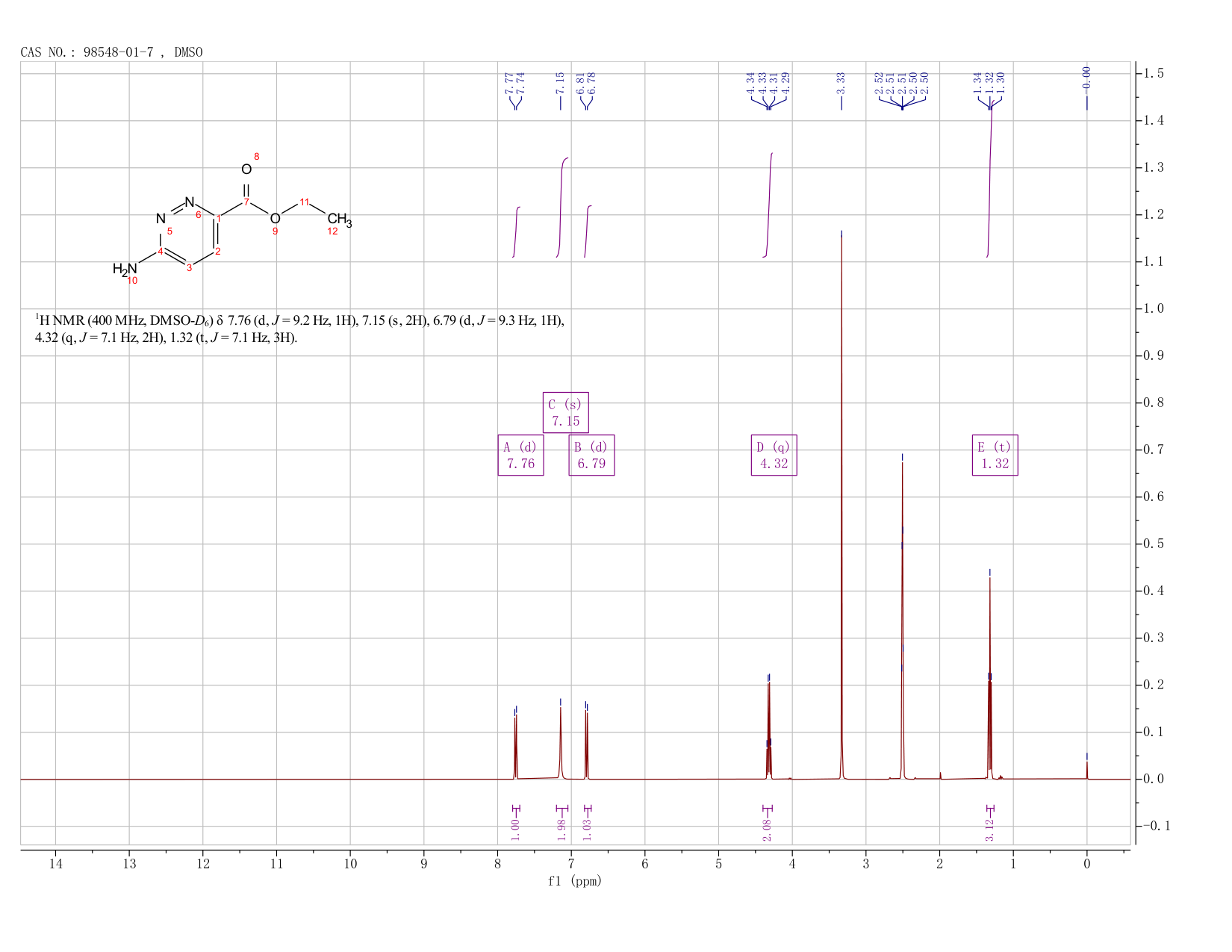Select multiplet box B (d) 6.79
Image resolution: width=1232 pixels, height=952 pixels.
coord(591,455)
